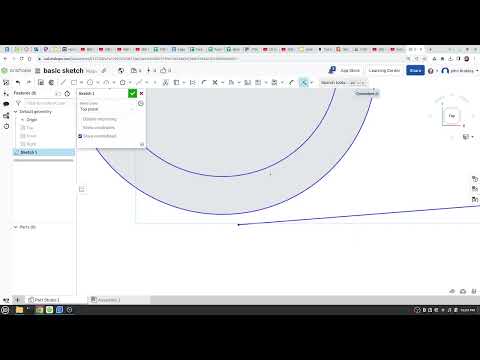Click the sketch clock icon in Sketch 1 dialog
This screenshot has height=360, width=480.
tap(141, 104)
